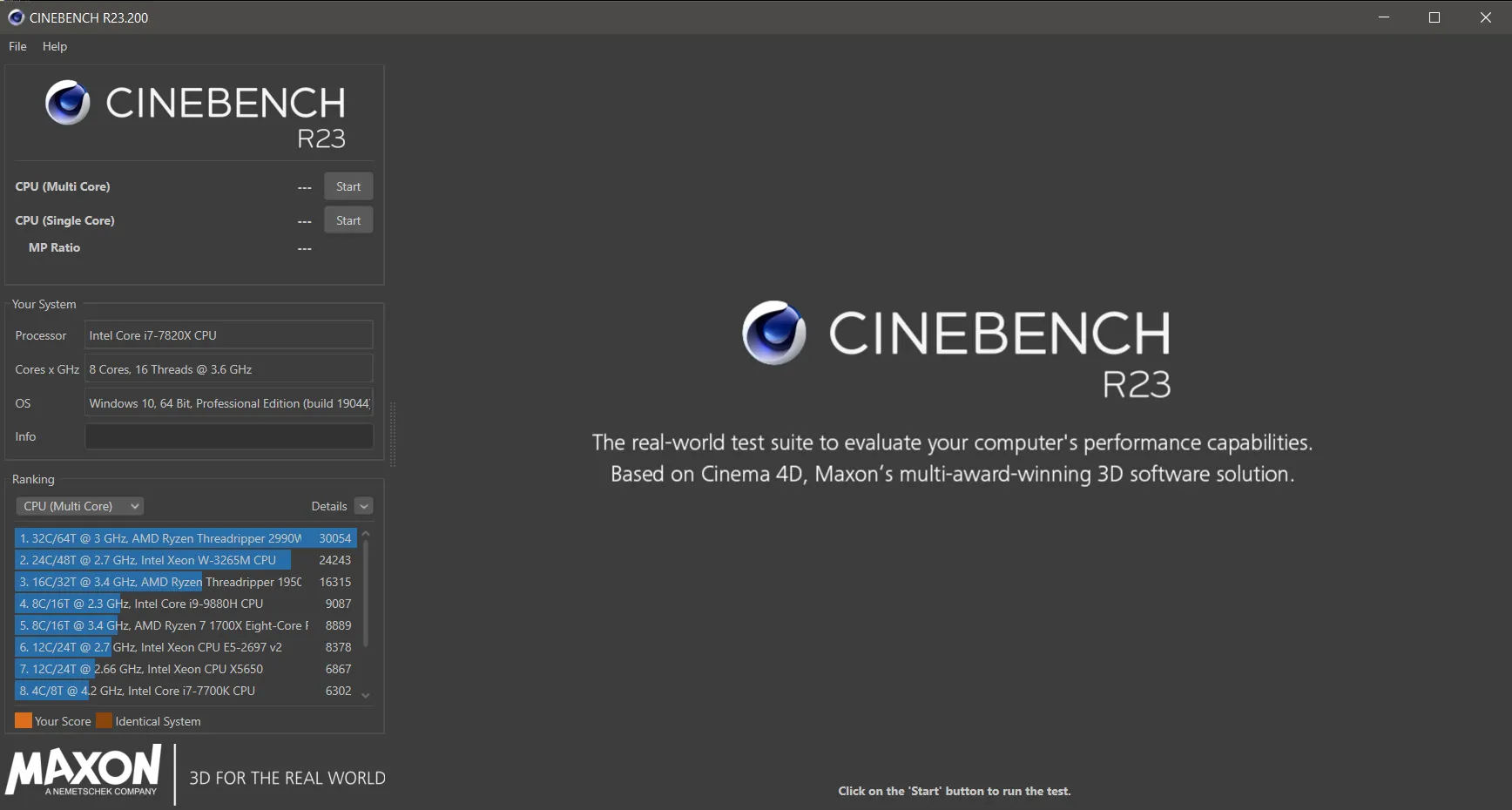Click the ranking list scrollbar thumb

[x=366, y=594]
